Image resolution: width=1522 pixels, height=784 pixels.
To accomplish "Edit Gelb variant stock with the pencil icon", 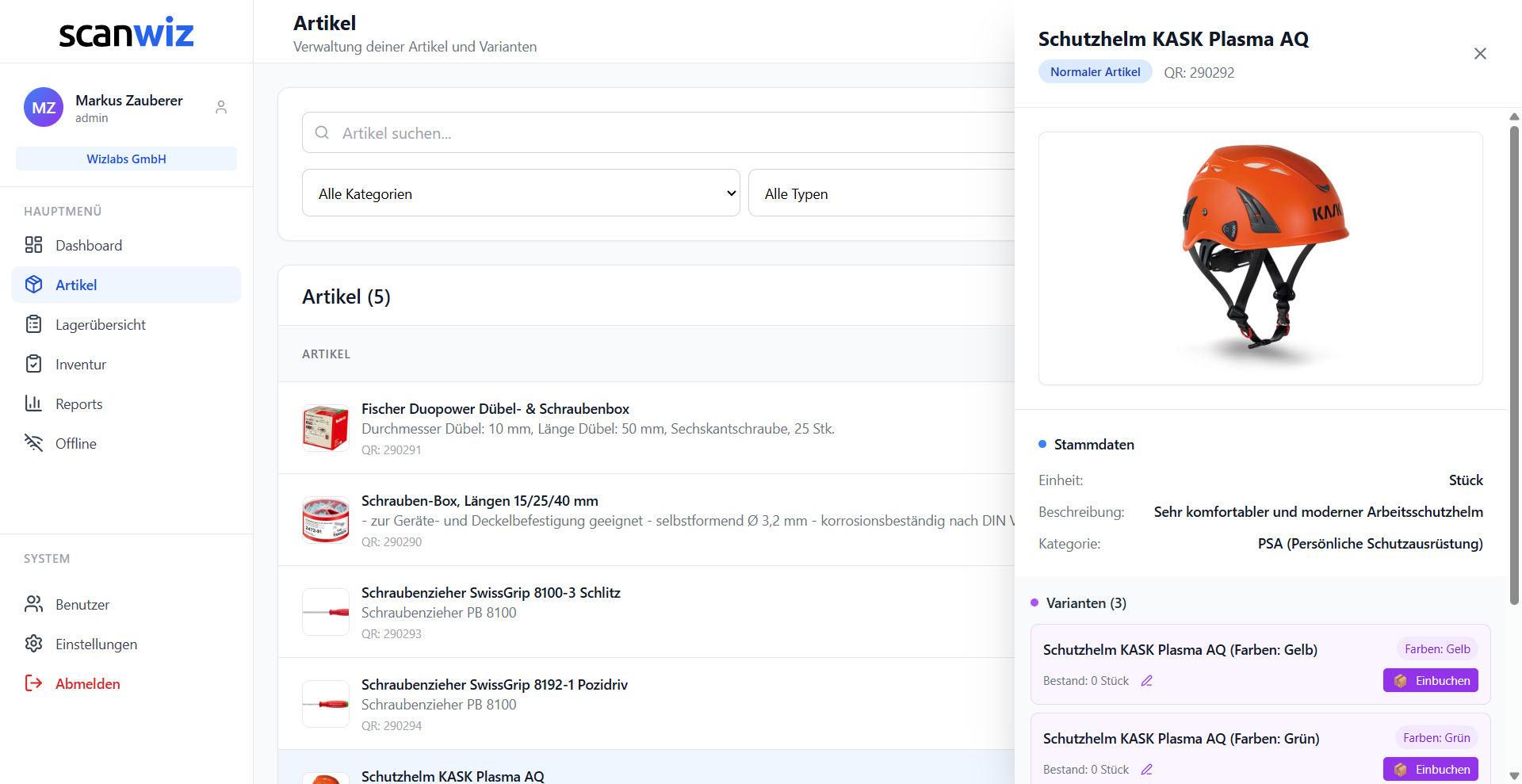I will pos(1146,680).
